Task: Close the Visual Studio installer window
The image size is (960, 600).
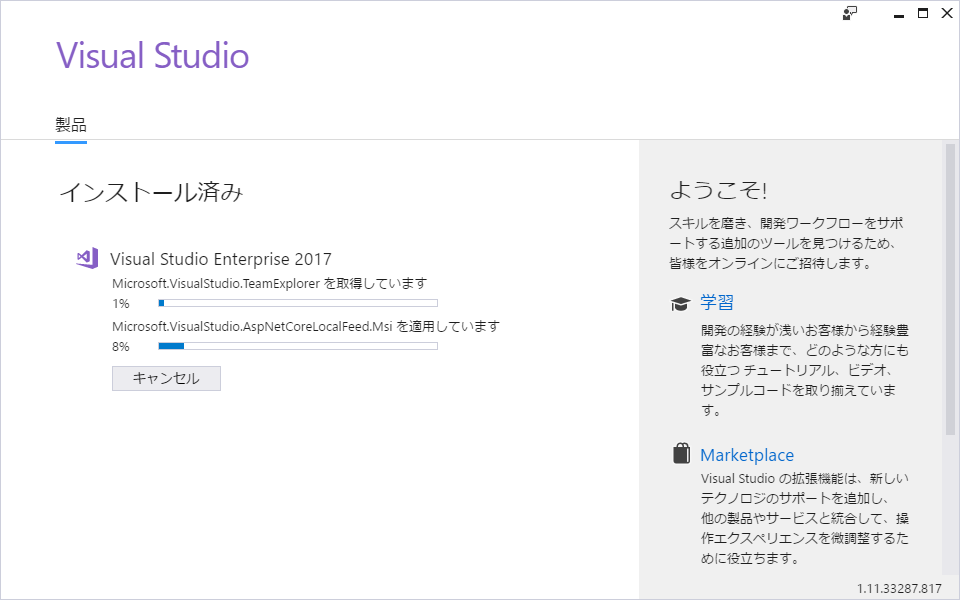Action: [947, 13]
